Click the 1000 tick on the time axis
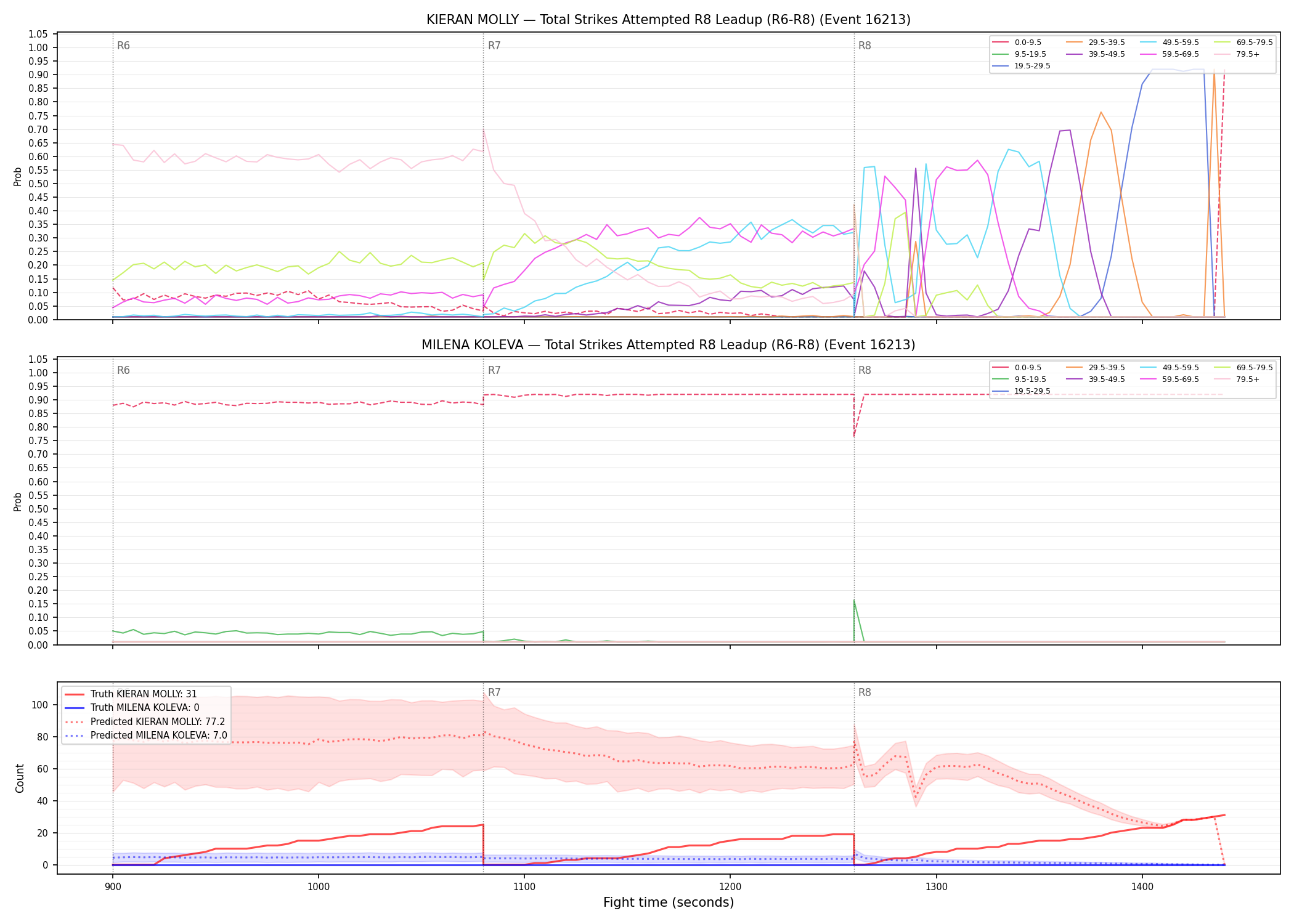The width and height of the screenshot is (1294, 924). [x=318, y=886]
